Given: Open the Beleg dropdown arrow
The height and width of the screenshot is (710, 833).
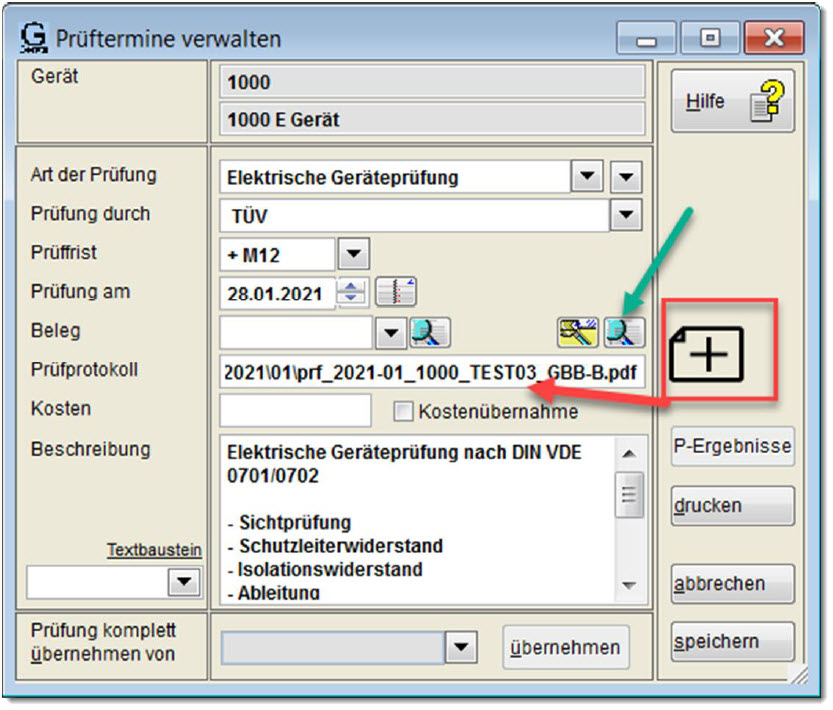Looking at the screenshot, I should (x=391, y=332).
